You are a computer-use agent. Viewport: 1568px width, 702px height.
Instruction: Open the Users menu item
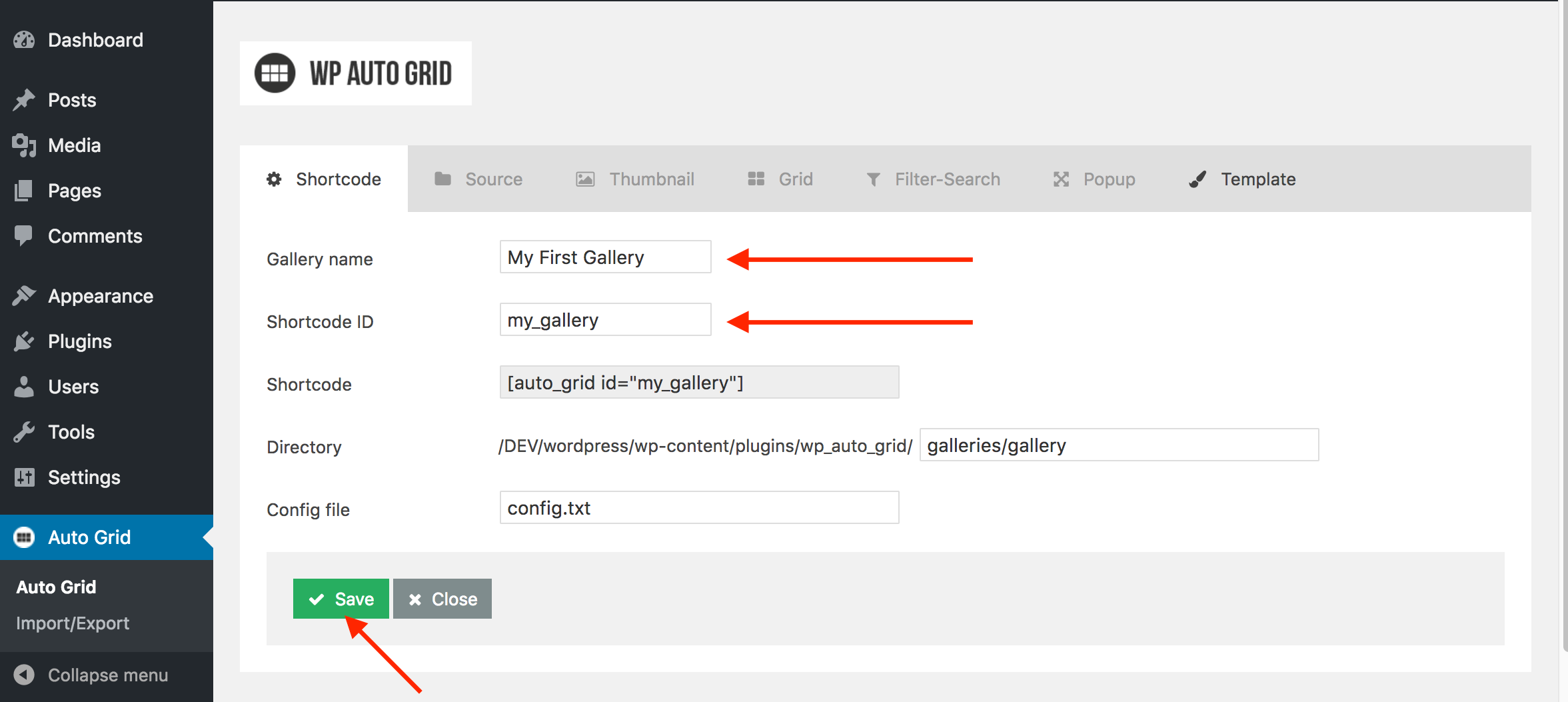(x=107, y=387)
